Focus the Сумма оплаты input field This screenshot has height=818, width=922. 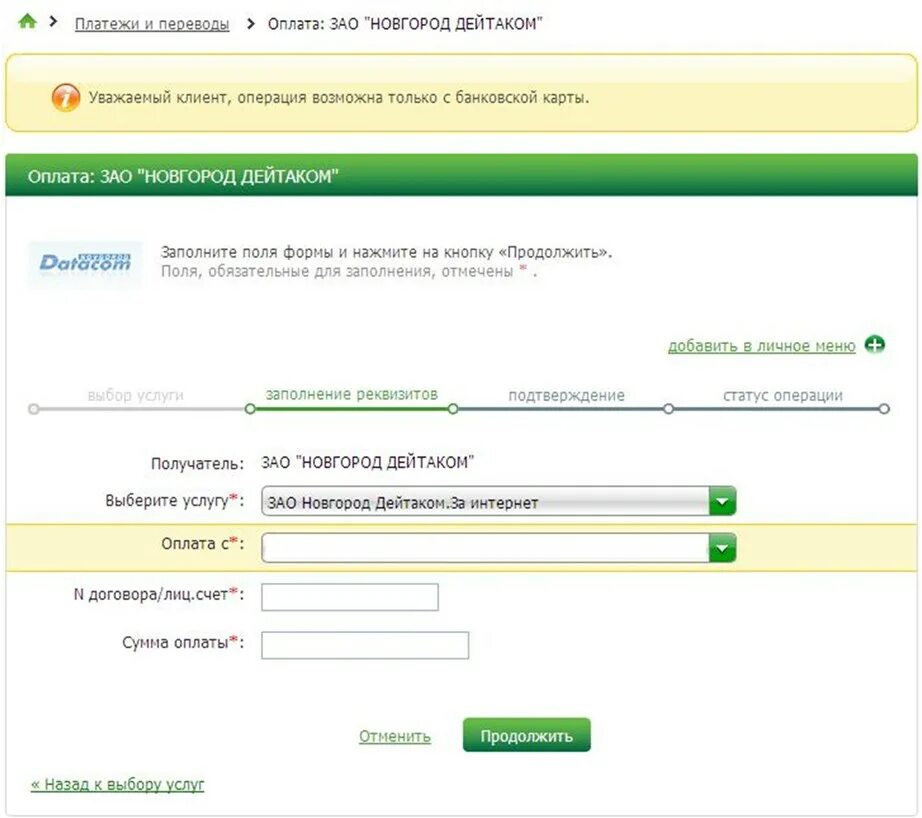point(365,645)
